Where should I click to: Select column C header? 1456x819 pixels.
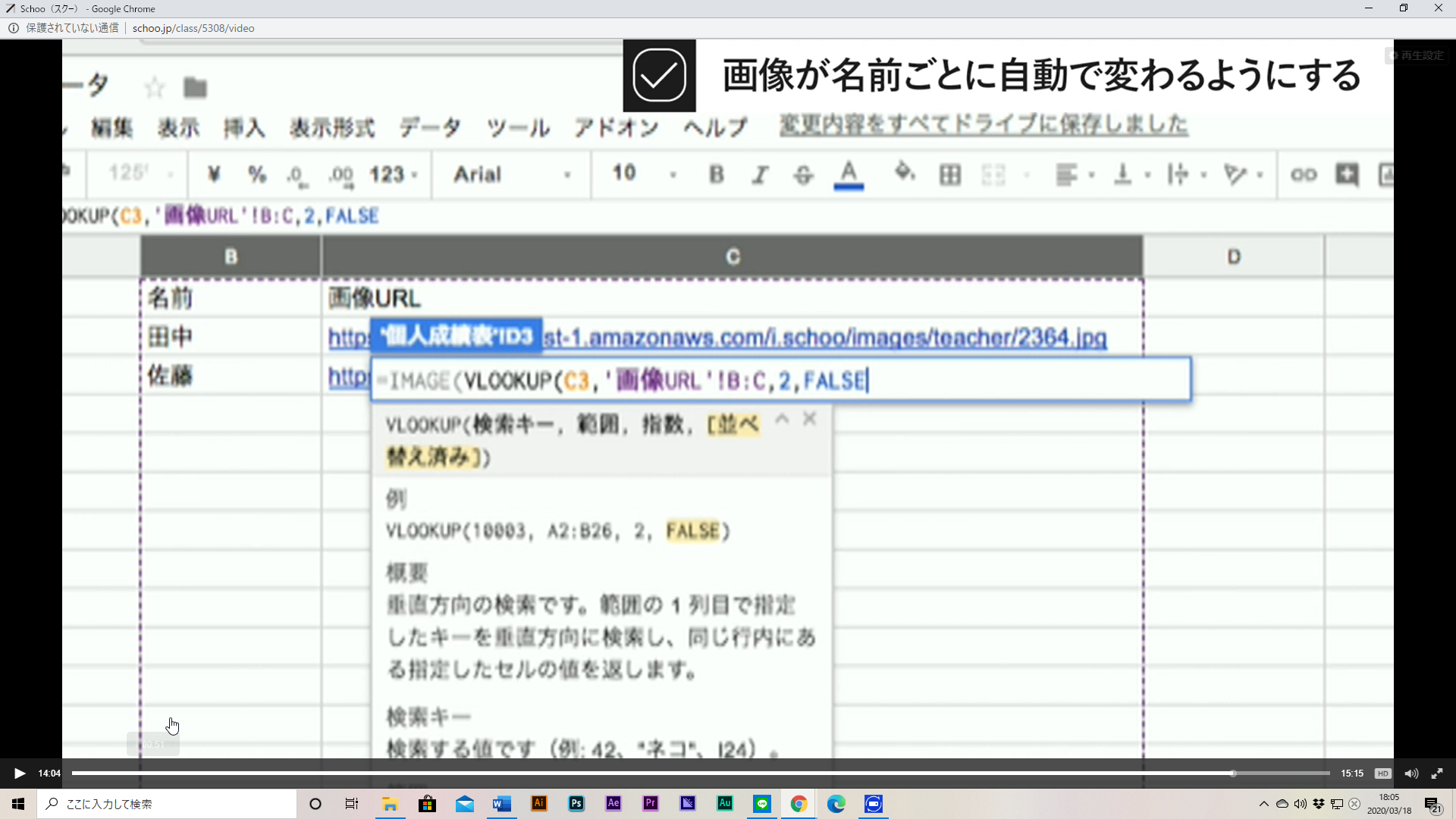click(733, 256)
